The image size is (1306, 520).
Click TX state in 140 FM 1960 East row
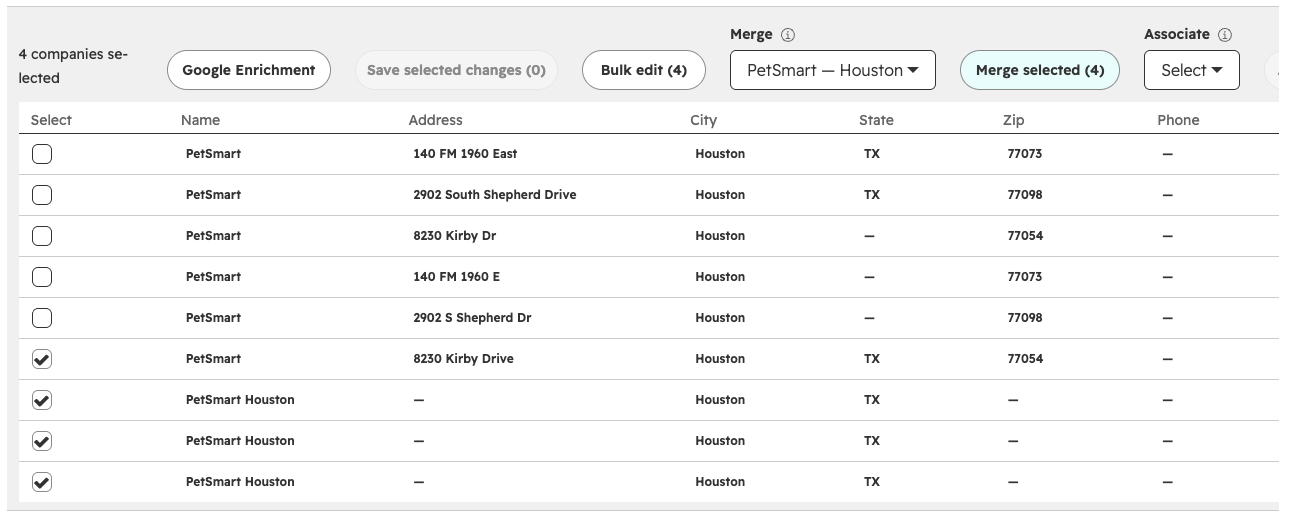[x=872, y=154]
